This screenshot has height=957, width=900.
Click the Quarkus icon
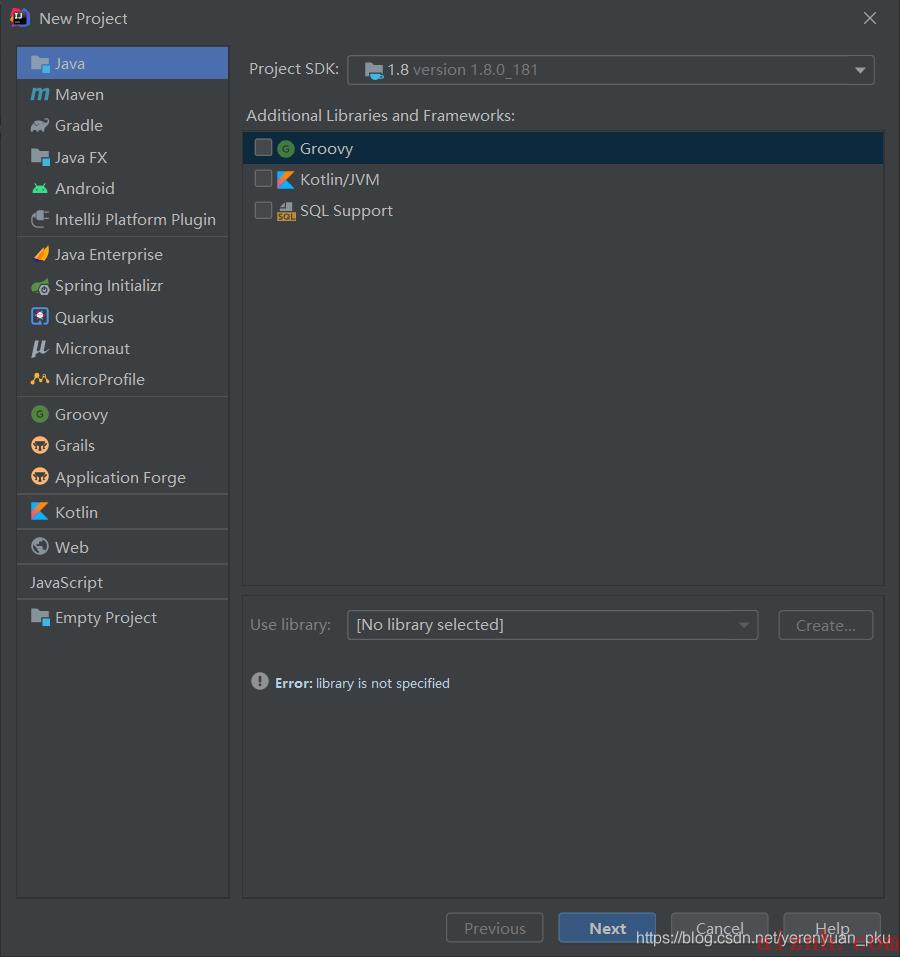click(x=40, y=317)
